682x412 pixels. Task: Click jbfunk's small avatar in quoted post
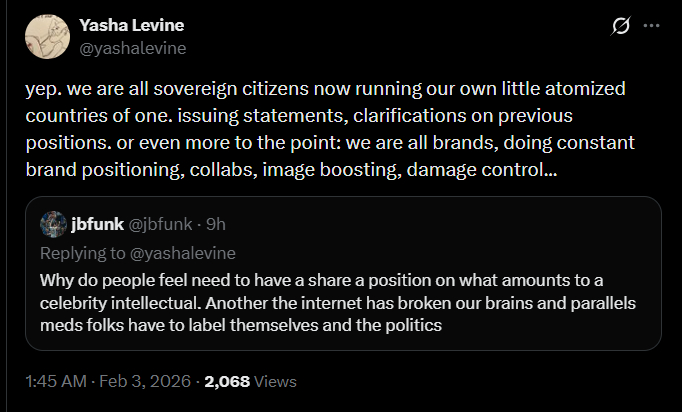coord(52,223)
